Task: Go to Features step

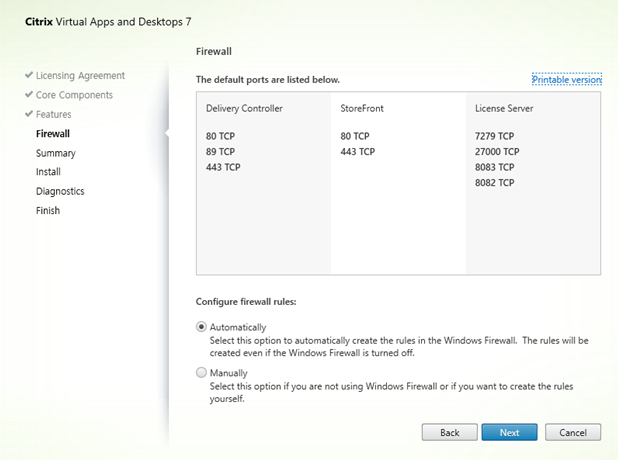Action: (x=54, y=114)
